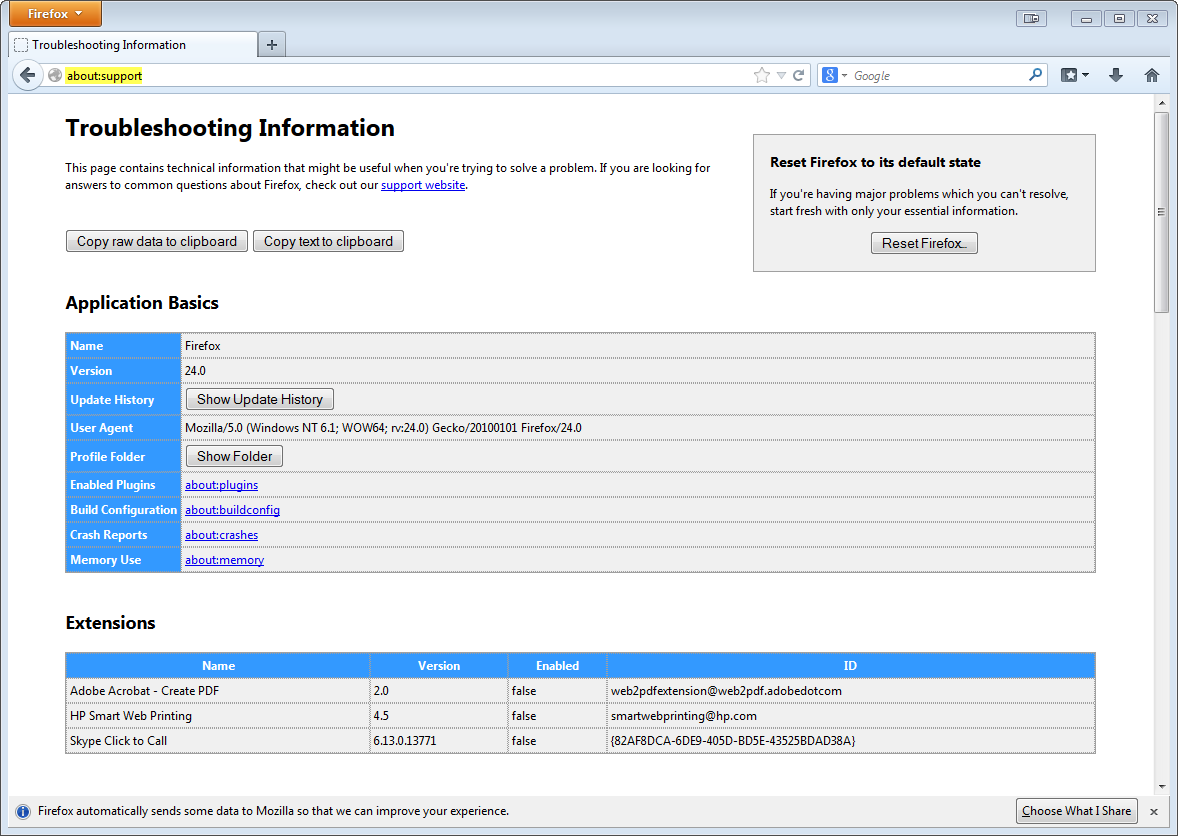This screenshot has height=836, width=1178.
Task: Open the about:crashes link
Action: click(222, 535)
